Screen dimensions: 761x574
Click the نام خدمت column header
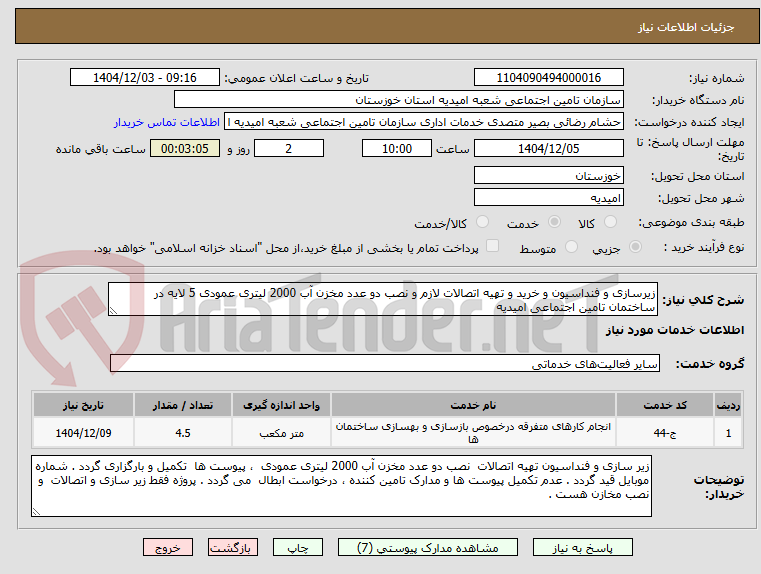click(x=473, y=405)
